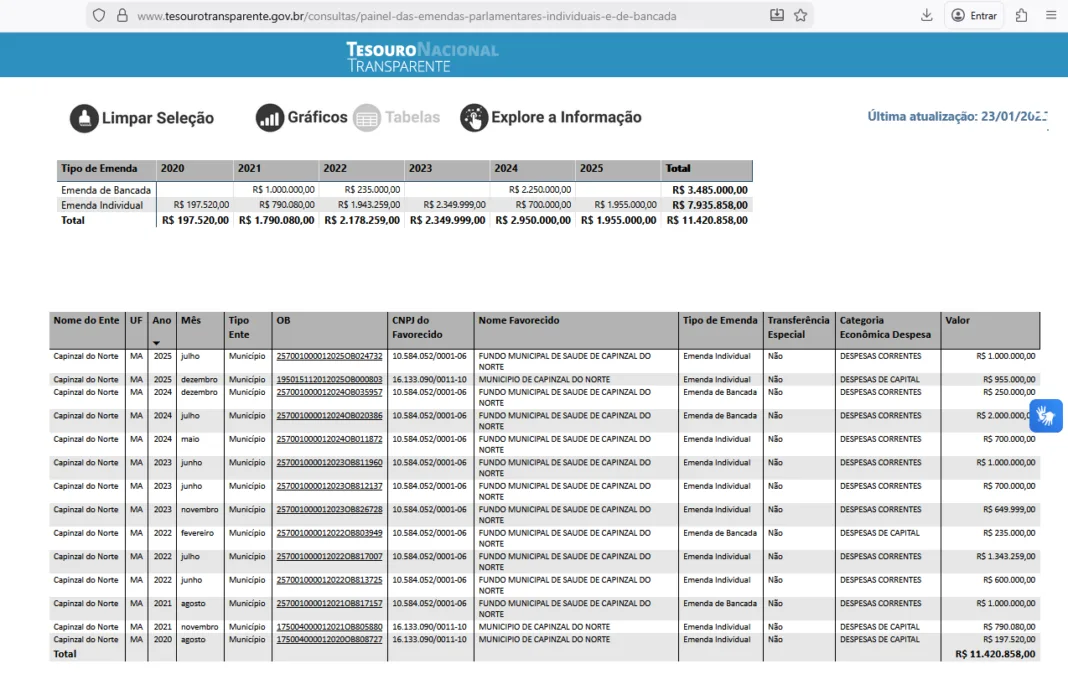The height and width of the screenshot is (690, 1068).
Task: Toggle the bookmark star in the address bar
Action: [799, 15]
